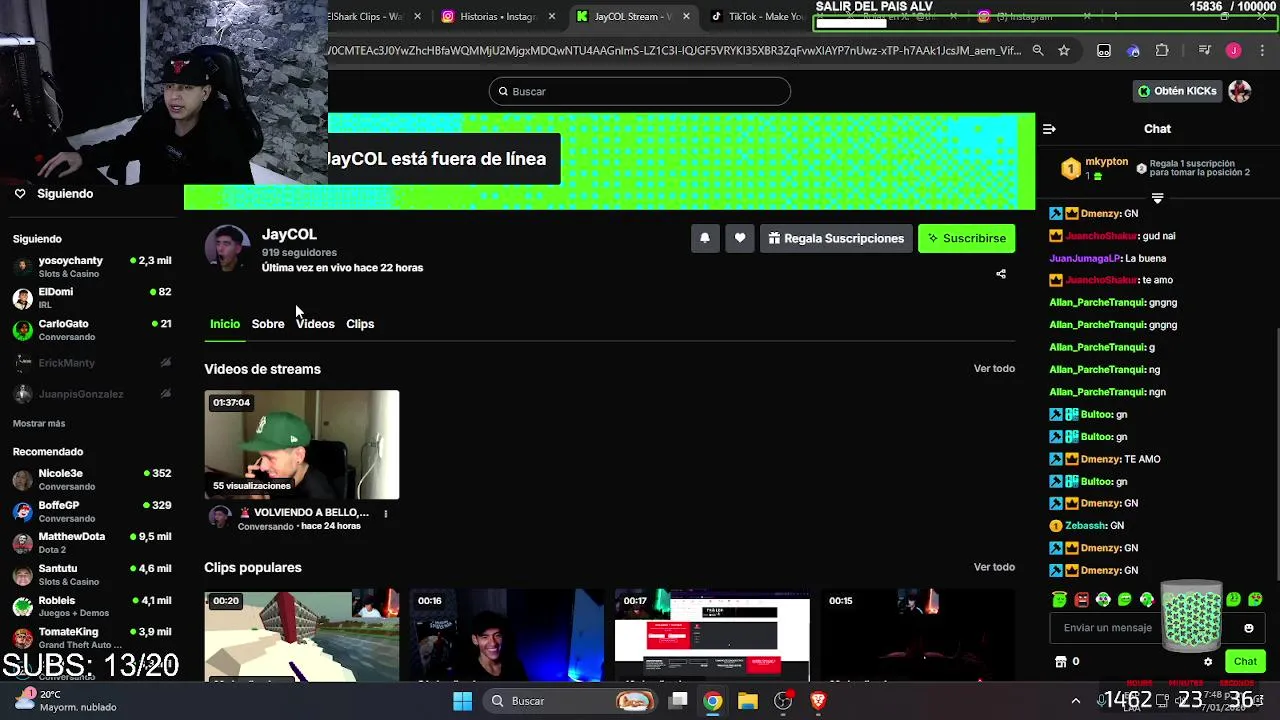Open the 00:20 popular clip thumbnail
1280x720 pixels.
point(302,636)
